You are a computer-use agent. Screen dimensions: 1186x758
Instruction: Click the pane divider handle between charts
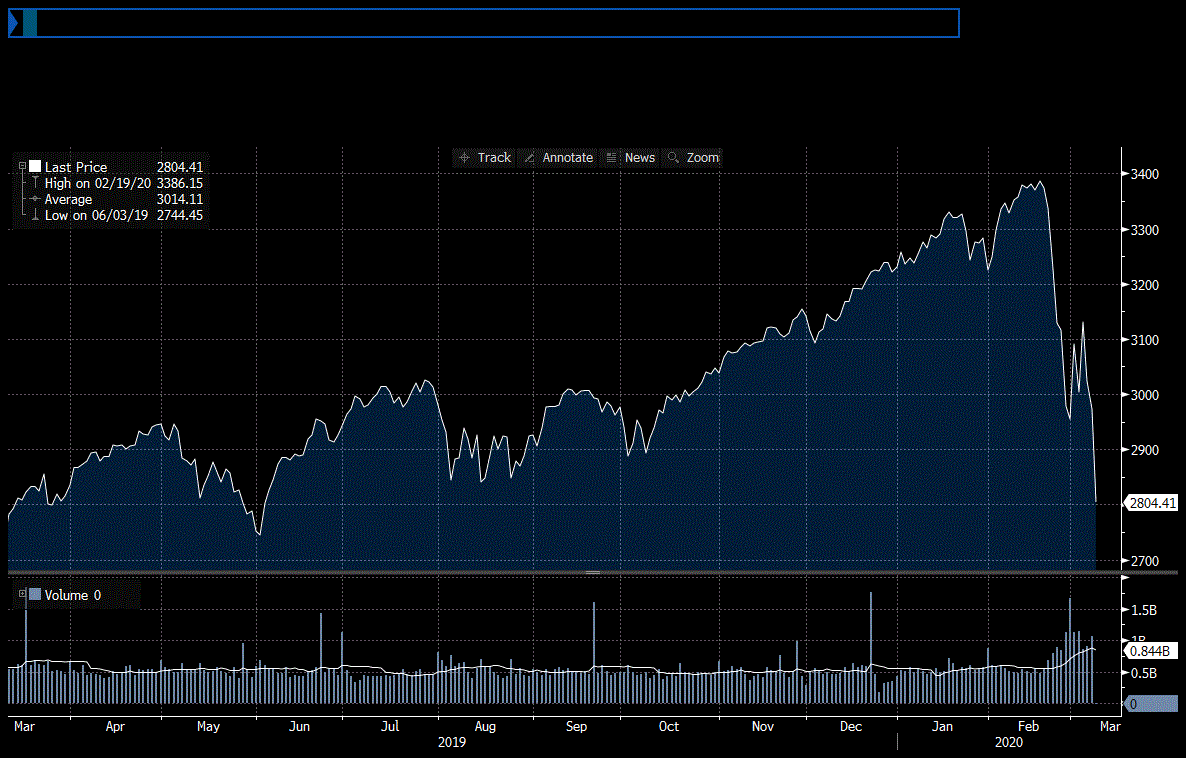[593, 573]
